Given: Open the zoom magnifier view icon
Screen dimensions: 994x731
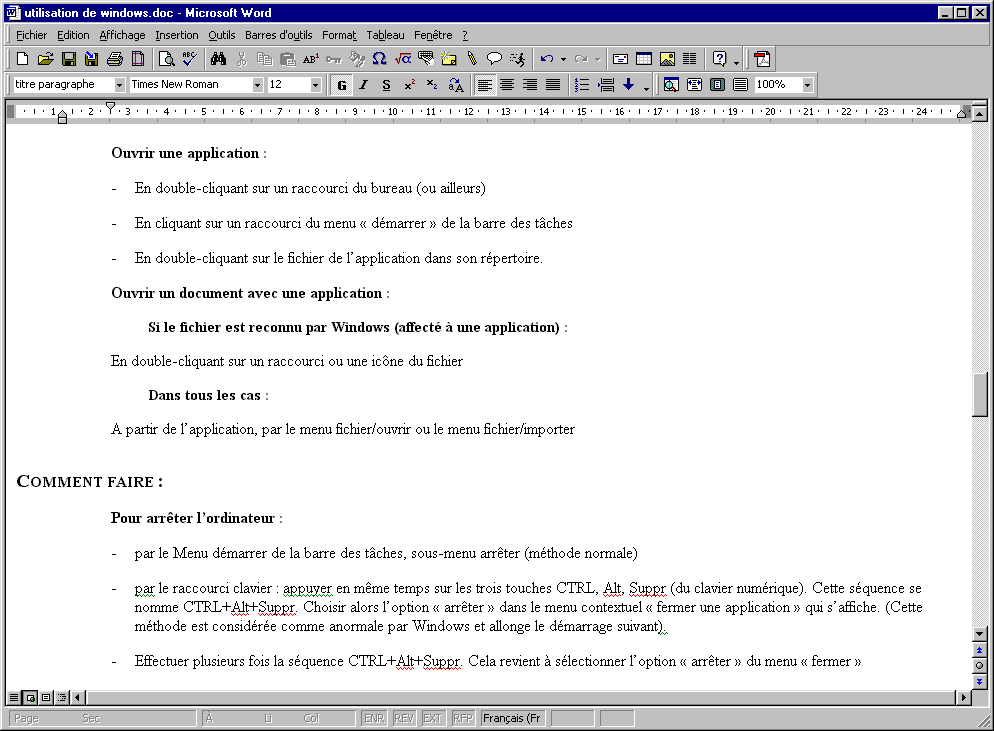Looking at the screenshot, I should pyautogui.click(x=671, y=85).
